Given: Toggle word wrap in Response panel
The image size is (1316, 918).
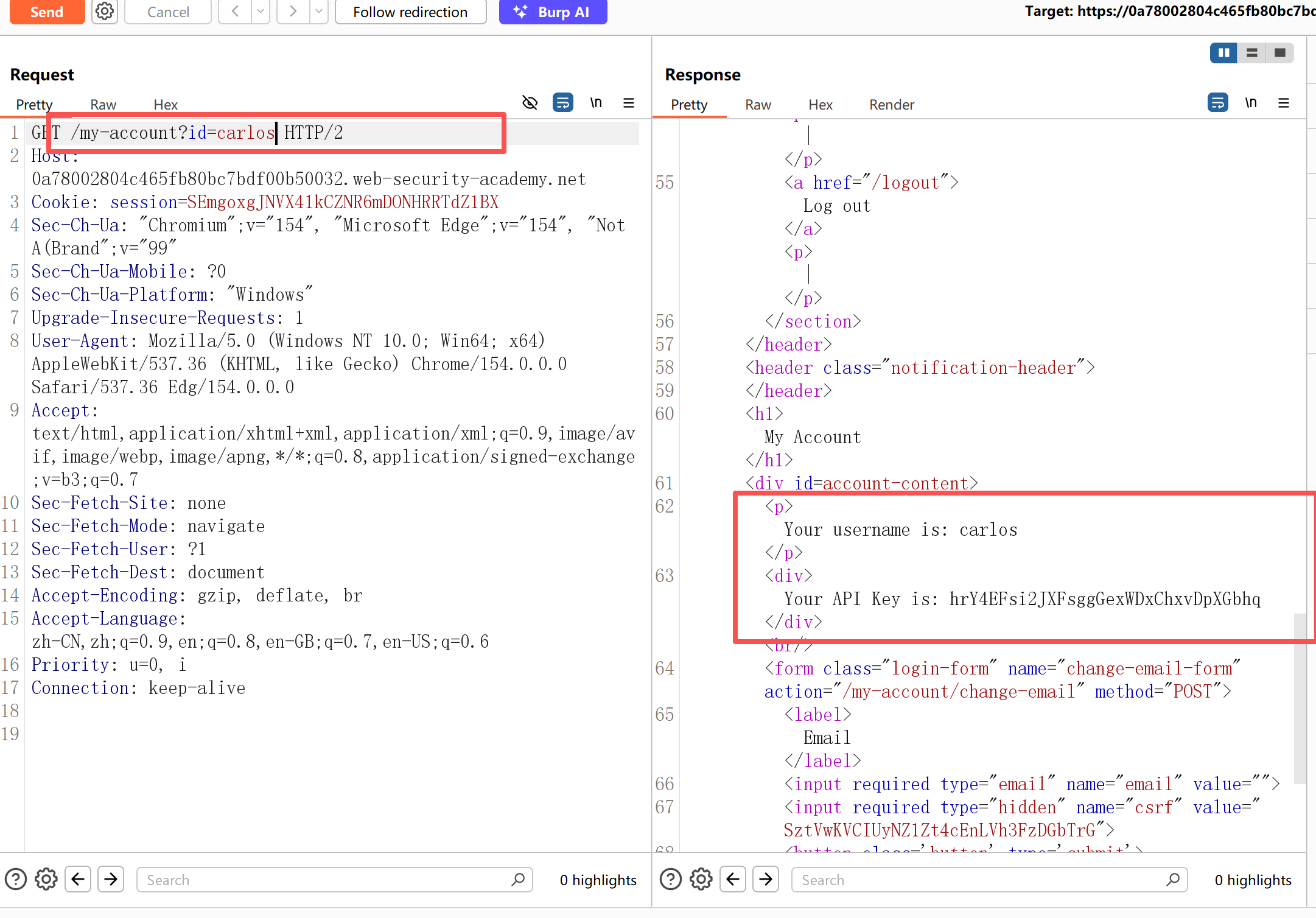Looking at the screenshot, I should click(1218, 103).
